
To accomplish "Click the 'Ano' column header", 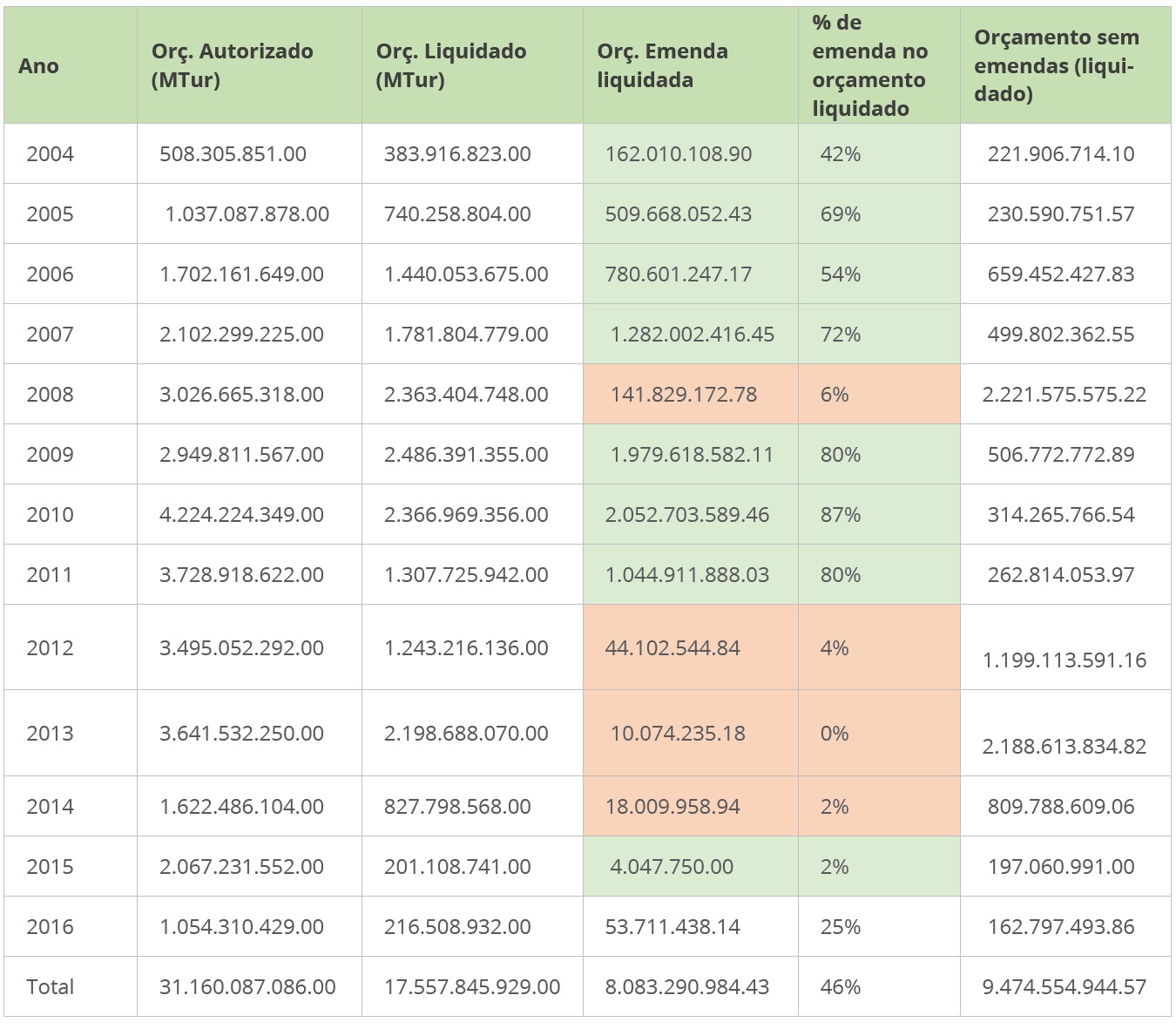I will 39,66.
